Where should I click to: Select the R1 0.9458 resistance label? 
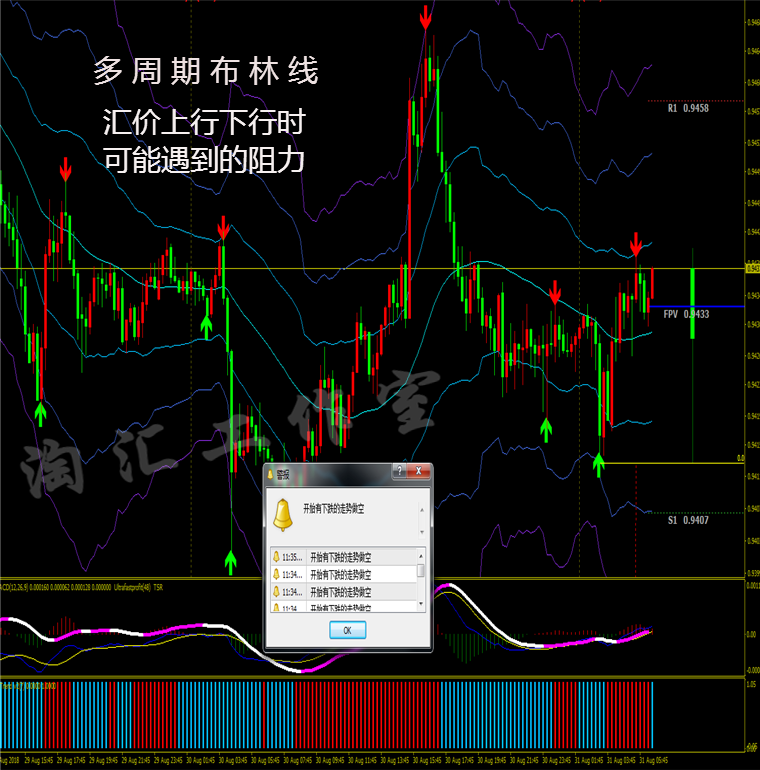tap(688, 108)
